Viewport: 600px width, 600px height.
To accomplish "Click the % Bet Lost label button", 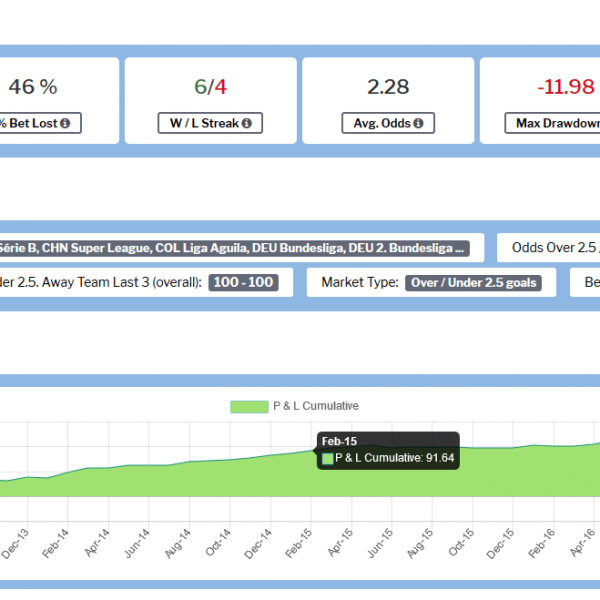I will coord(40,123).
